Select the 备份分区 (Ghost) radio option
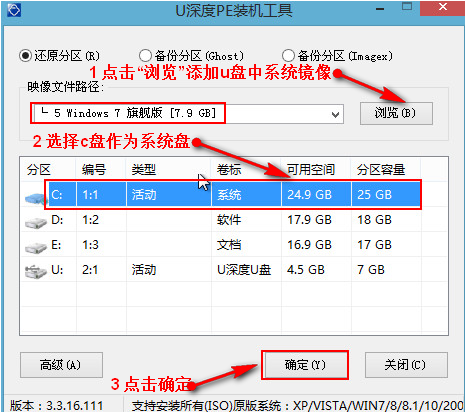 coord(145,56)
